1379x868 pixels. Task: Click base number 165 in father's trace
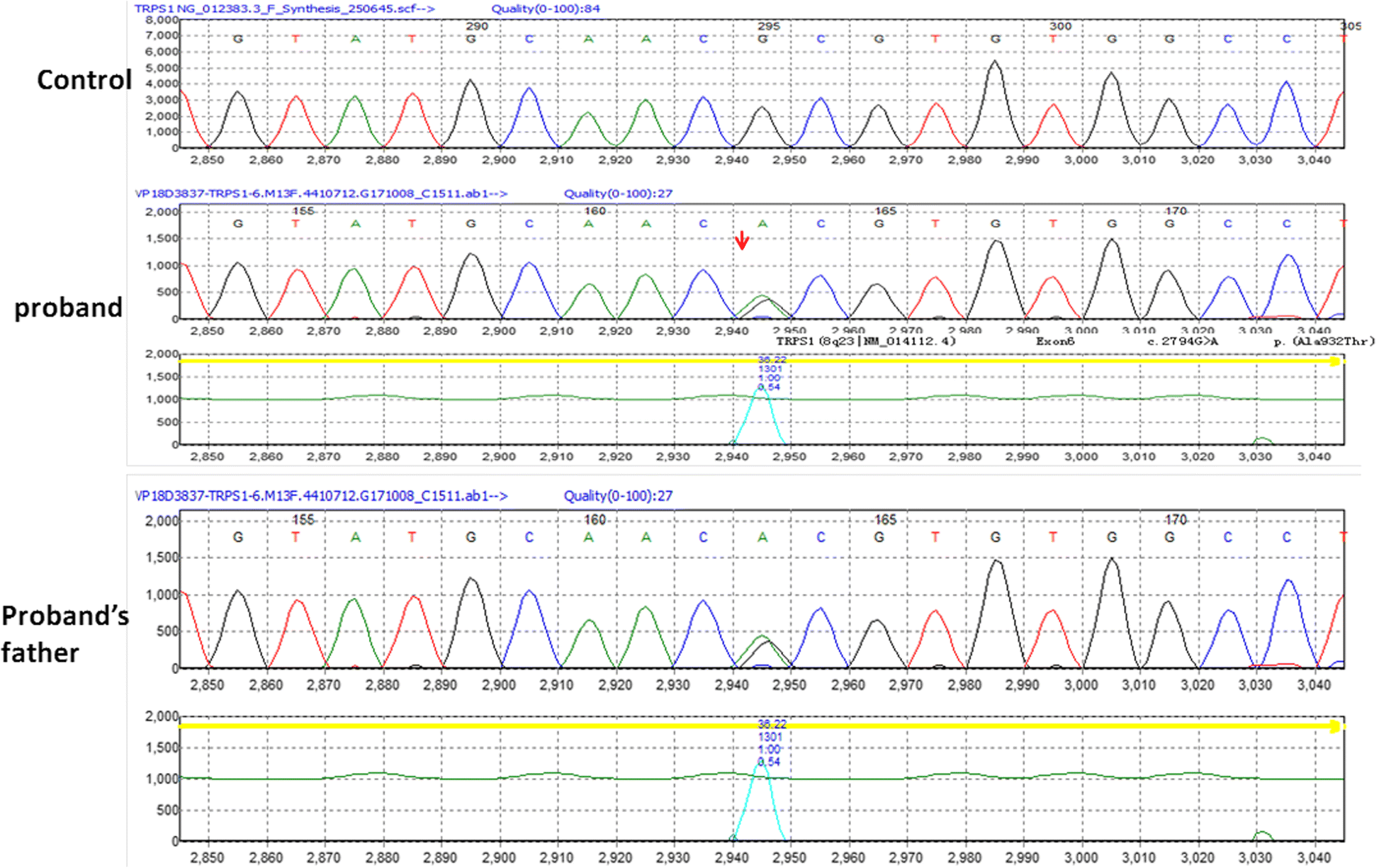[x=885, y=520]
